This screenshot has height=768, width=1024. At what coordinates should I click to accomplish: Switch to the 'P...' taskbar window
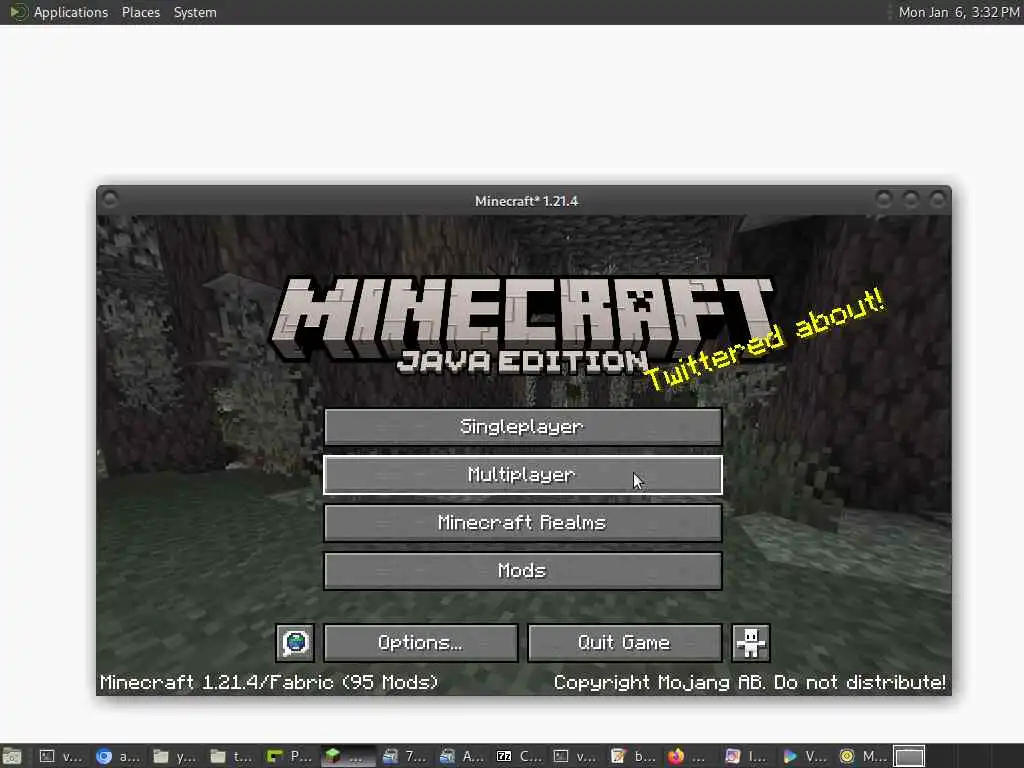(289, 756)
